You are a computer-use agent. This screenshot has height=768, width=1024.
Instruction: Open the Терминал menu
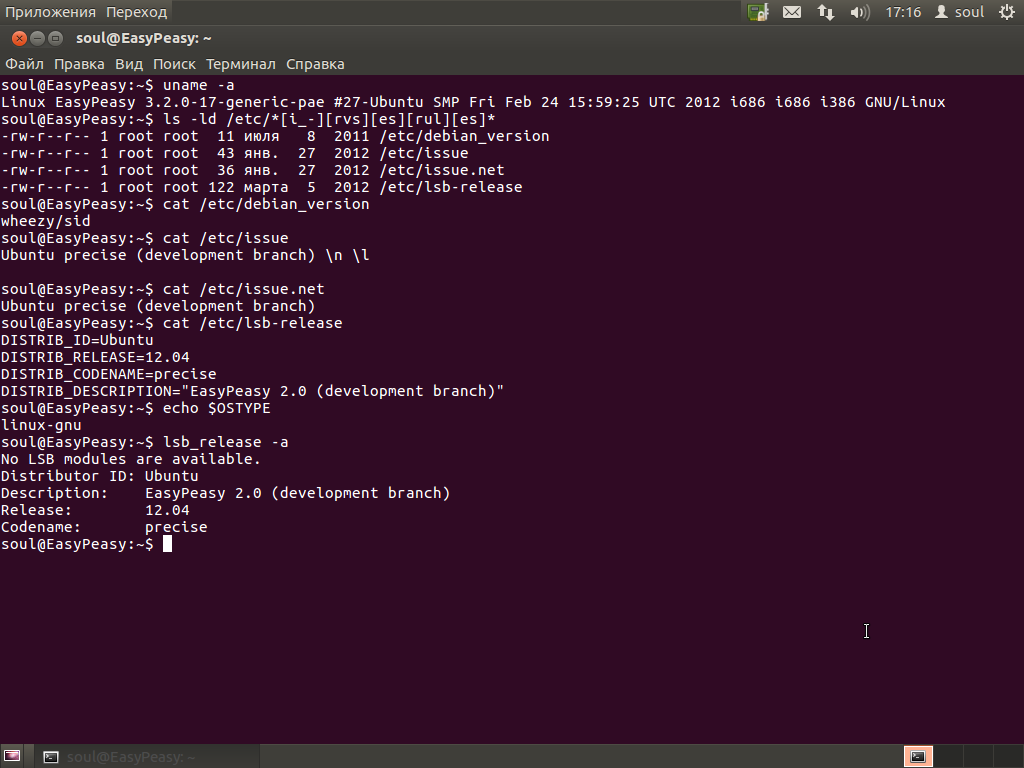point(240,64)
